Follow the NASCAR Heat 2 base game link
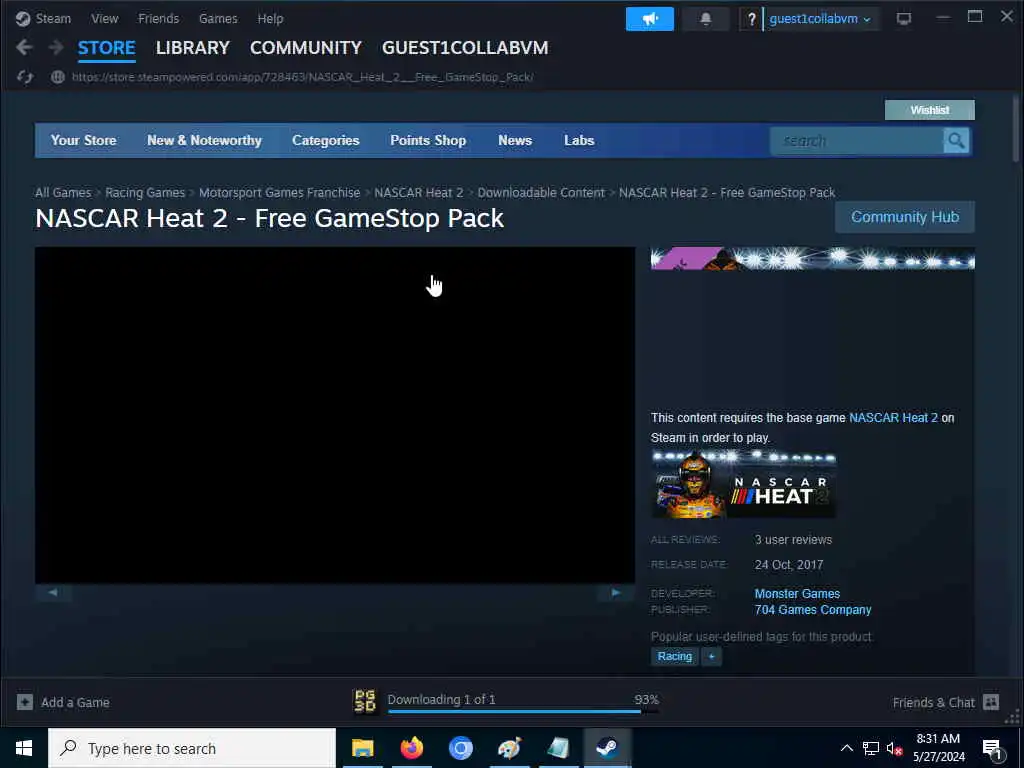 893,417
